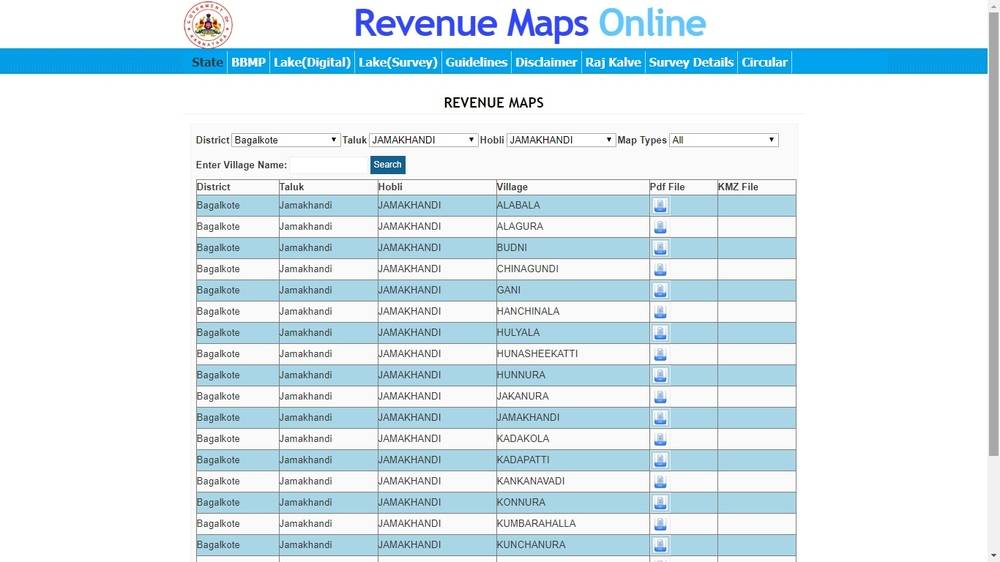This screenshot has height=562, width=1000.
Task: View the Guidelines page
Action: click(476, 62)
